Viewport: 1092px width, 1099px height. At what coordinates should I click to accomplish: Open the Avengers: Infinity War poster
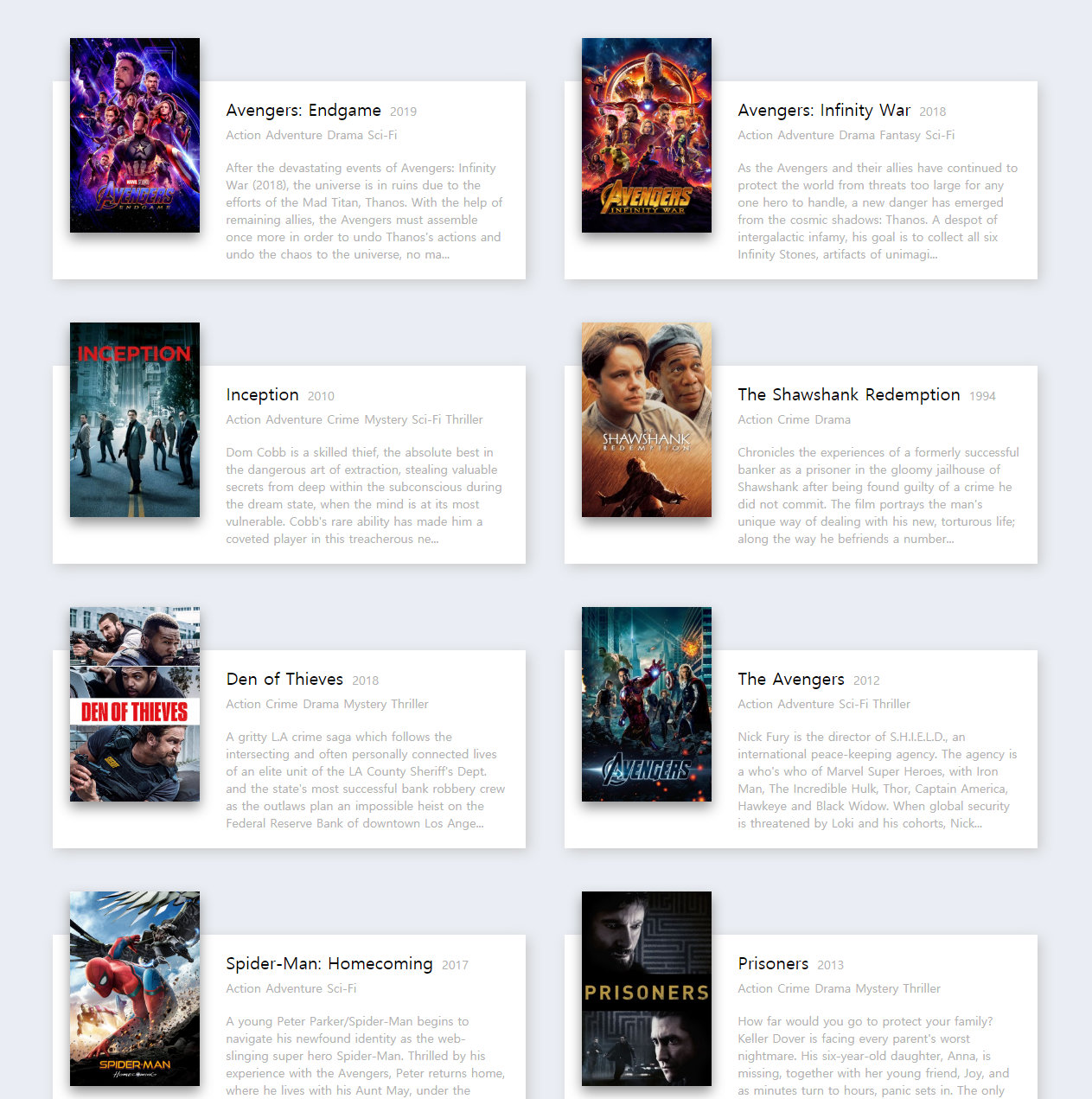pyautogui.click(x=647, y=135)
